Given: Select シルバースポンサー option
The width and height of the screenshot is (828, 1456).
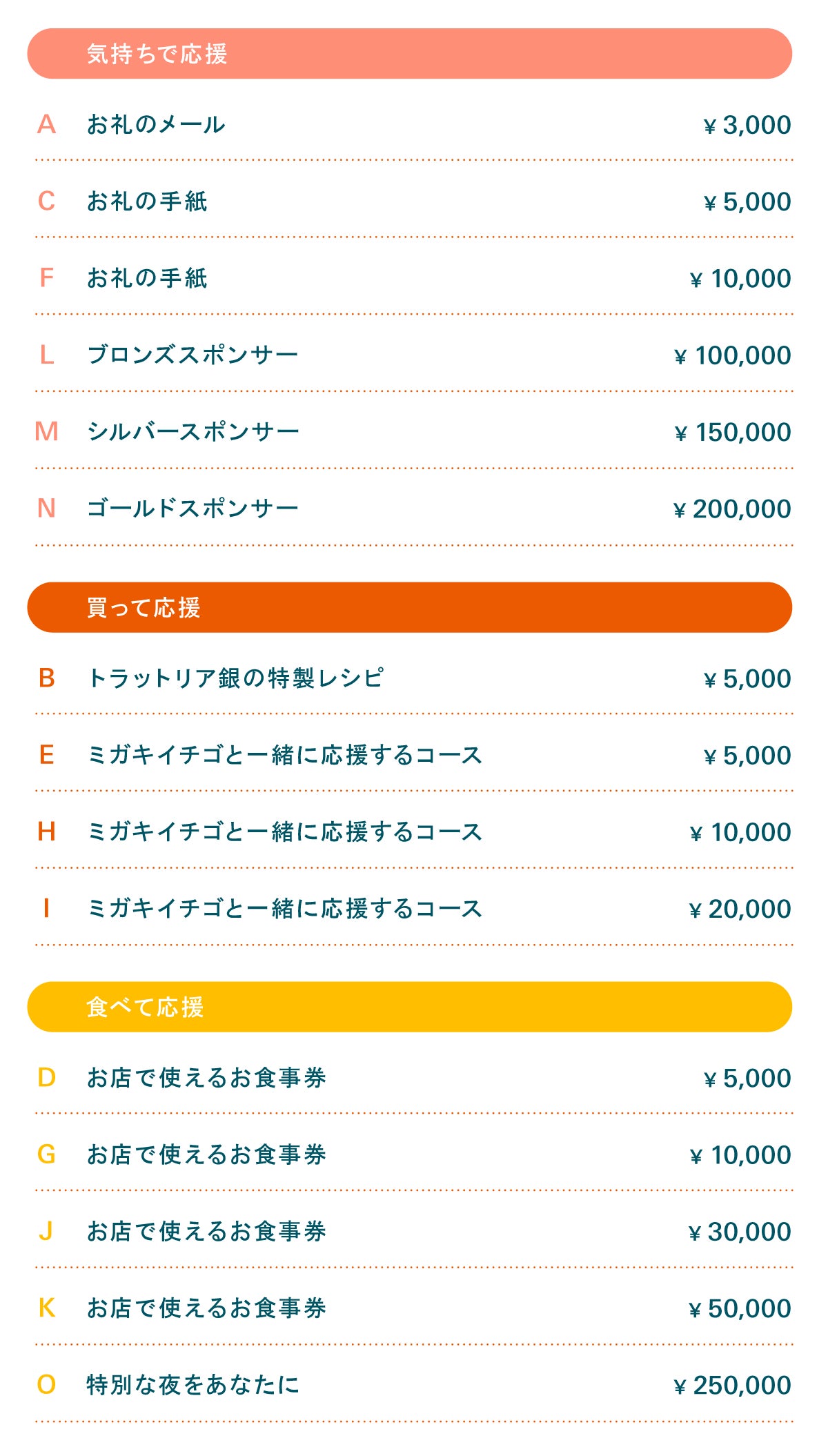Looking at the screenshot, I should coord(193,432).
